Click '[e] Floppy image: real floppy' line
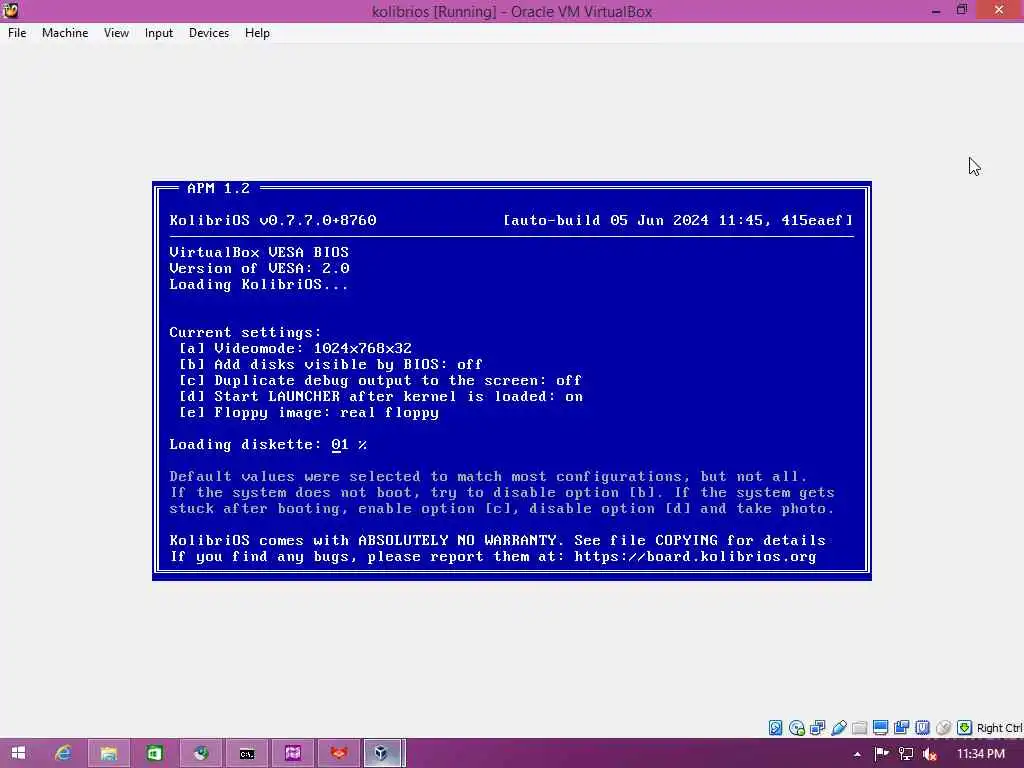1024x768 pixels. tap(309, 413)
